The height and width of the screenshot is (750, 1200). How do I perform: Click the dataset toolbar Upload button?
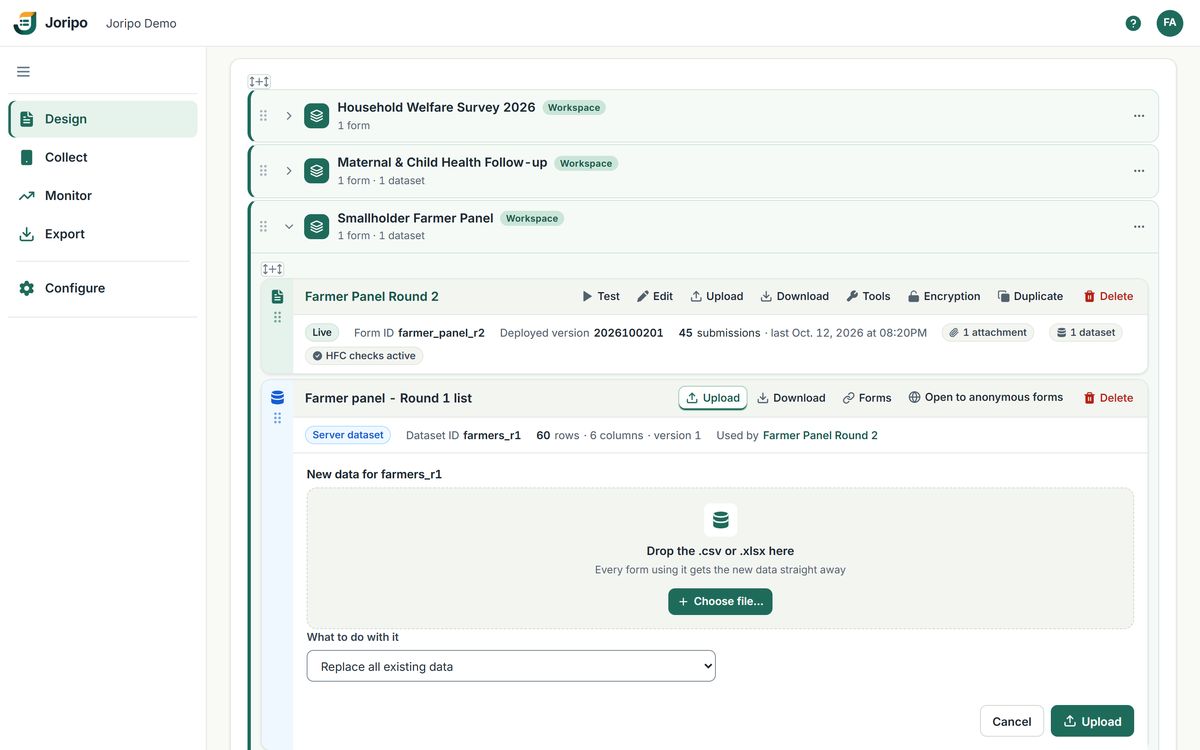point(713,398)
